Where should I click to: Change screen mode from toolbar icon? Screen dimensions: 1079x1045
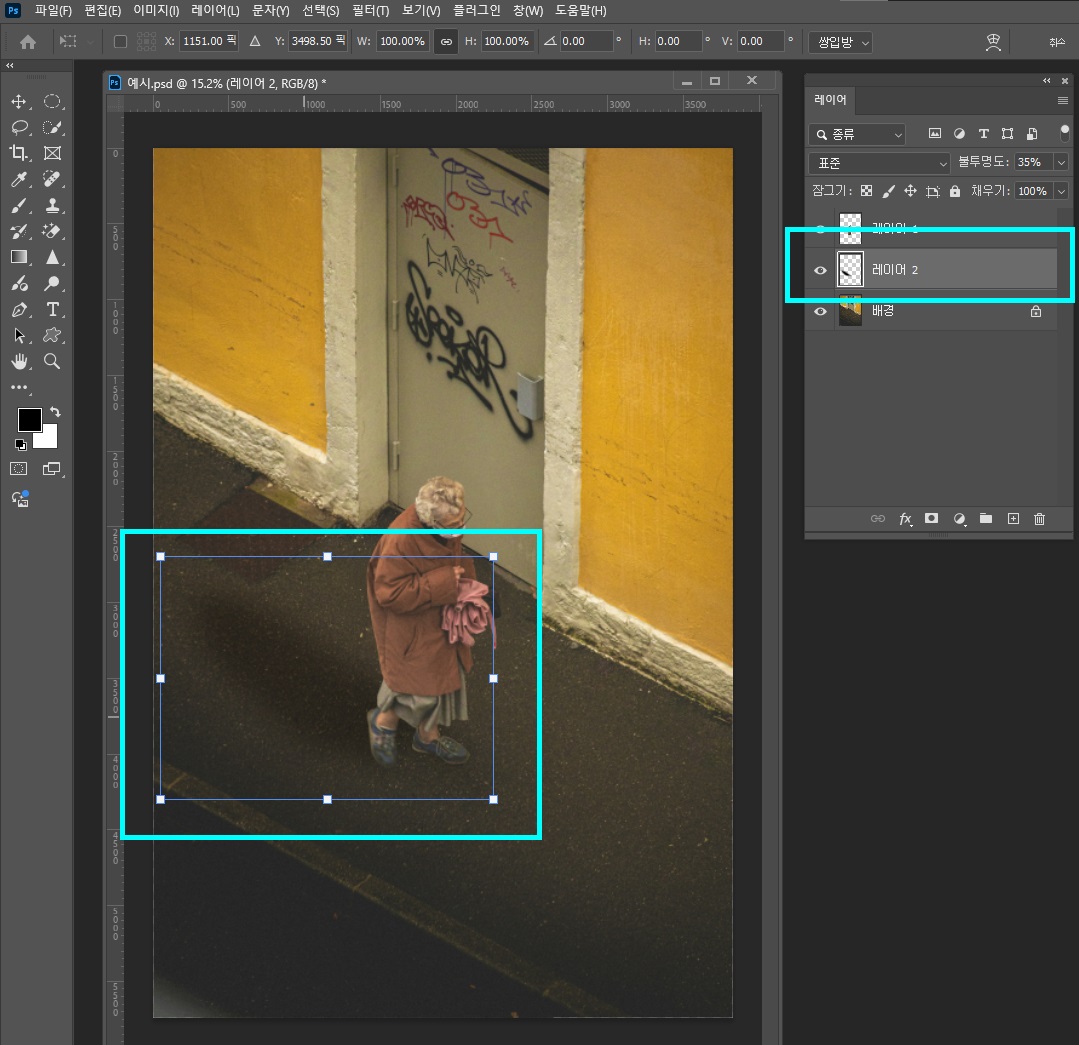52,469
